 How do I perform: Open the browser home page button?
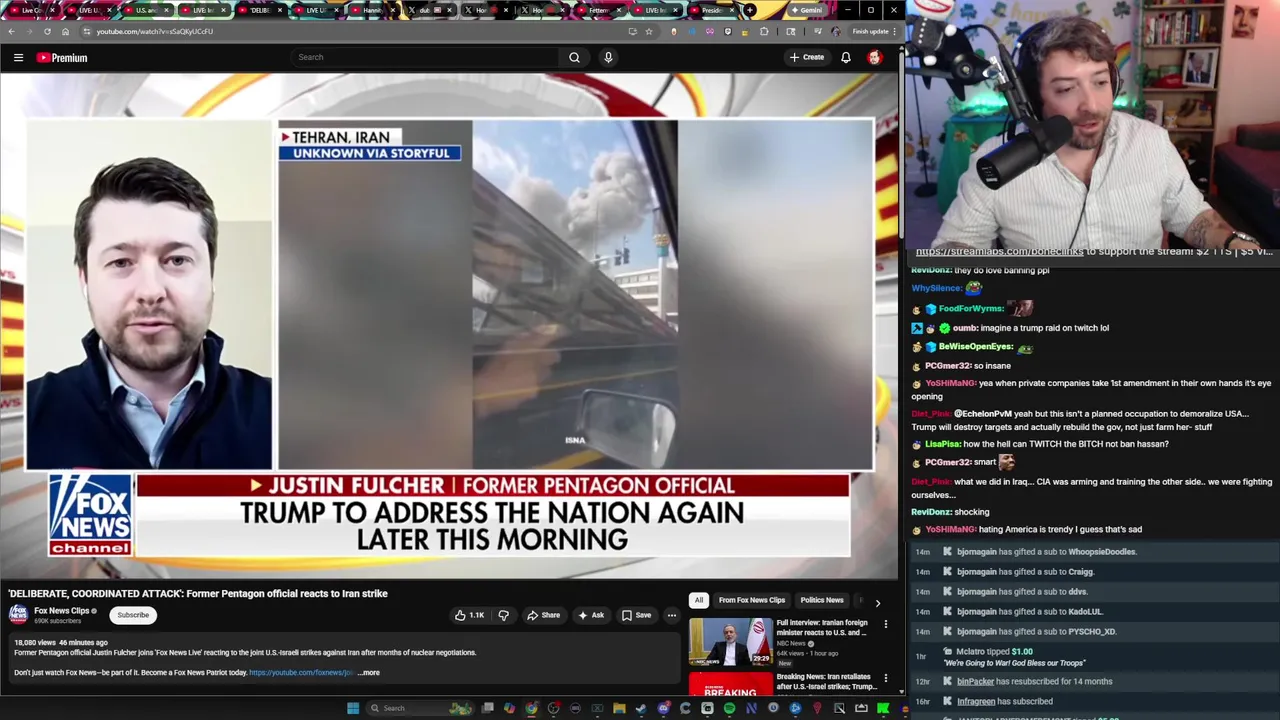[66, 31]
